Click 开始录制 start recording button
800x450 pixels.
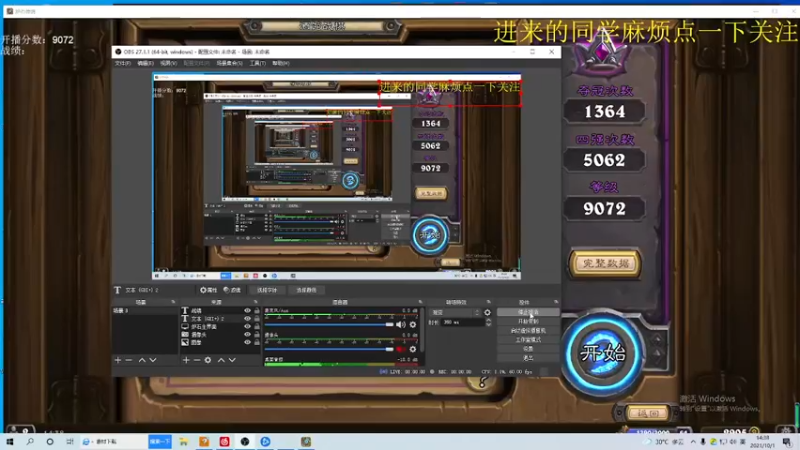[x=528, y=321]
